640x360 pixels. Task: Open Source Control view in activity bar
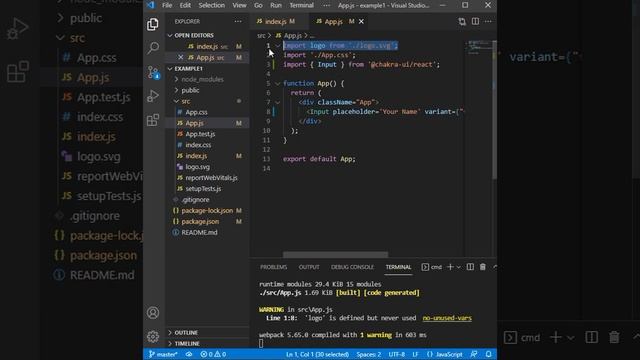tap(153, 72)
